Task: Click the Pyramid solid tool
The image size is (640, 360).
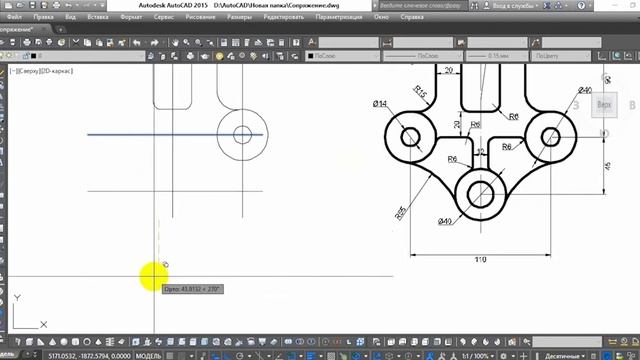Action: pyautogui.click(x=98, y=342)
